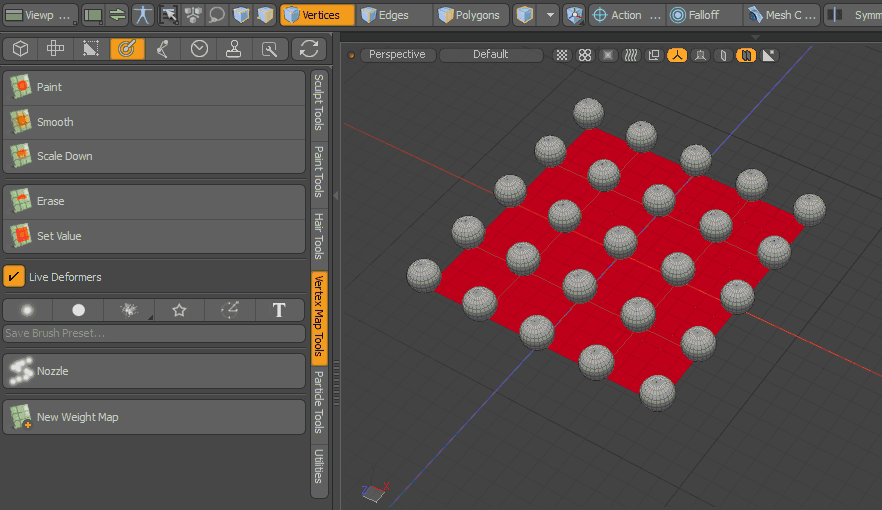Open the Falloff menu
The height and width of the screenshot is (510, 882).
click(x=704, y=15)
